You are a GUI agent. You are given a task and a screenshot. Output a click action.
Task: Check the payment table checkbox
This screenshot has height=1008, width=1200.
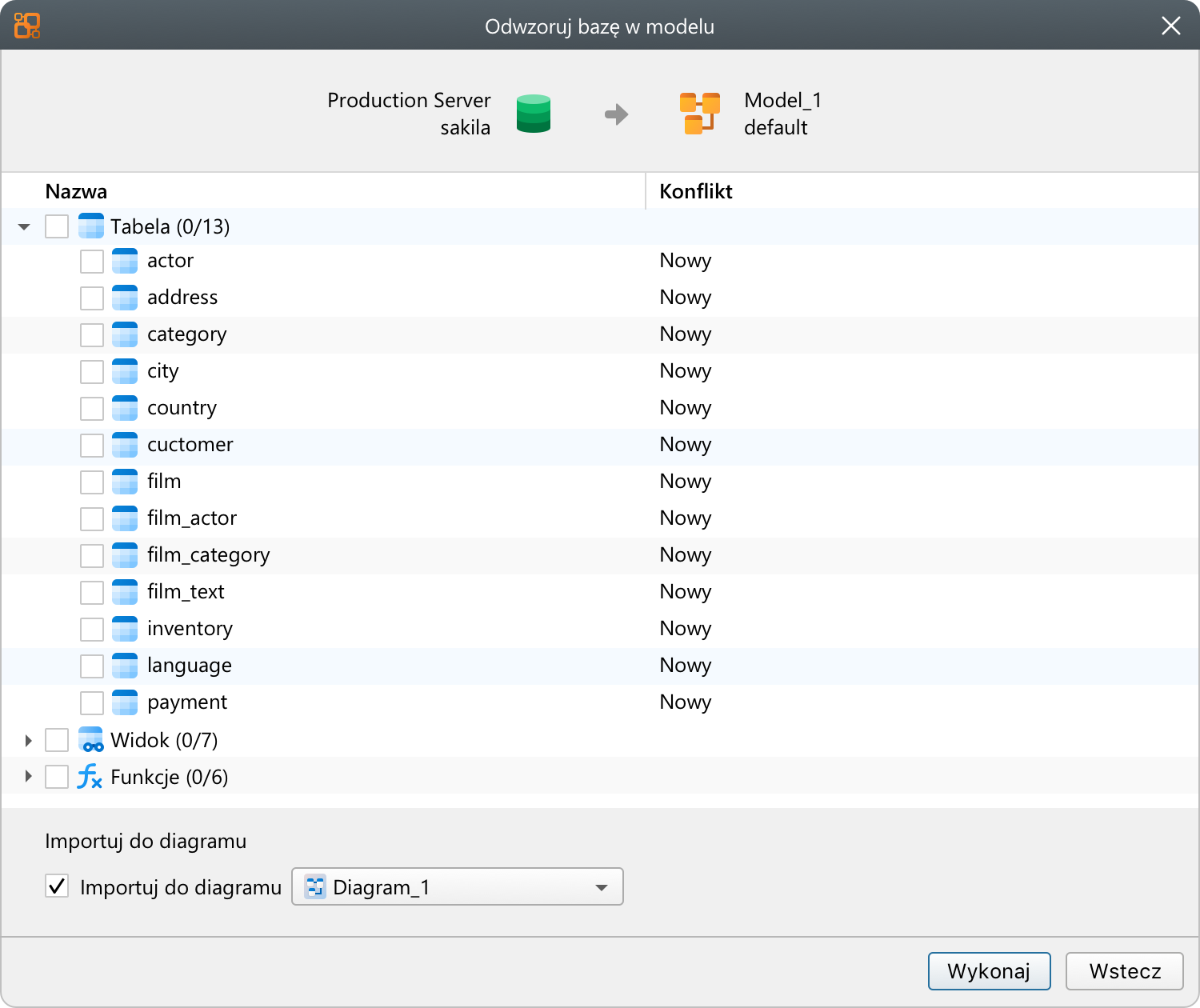tap(92, 703)
